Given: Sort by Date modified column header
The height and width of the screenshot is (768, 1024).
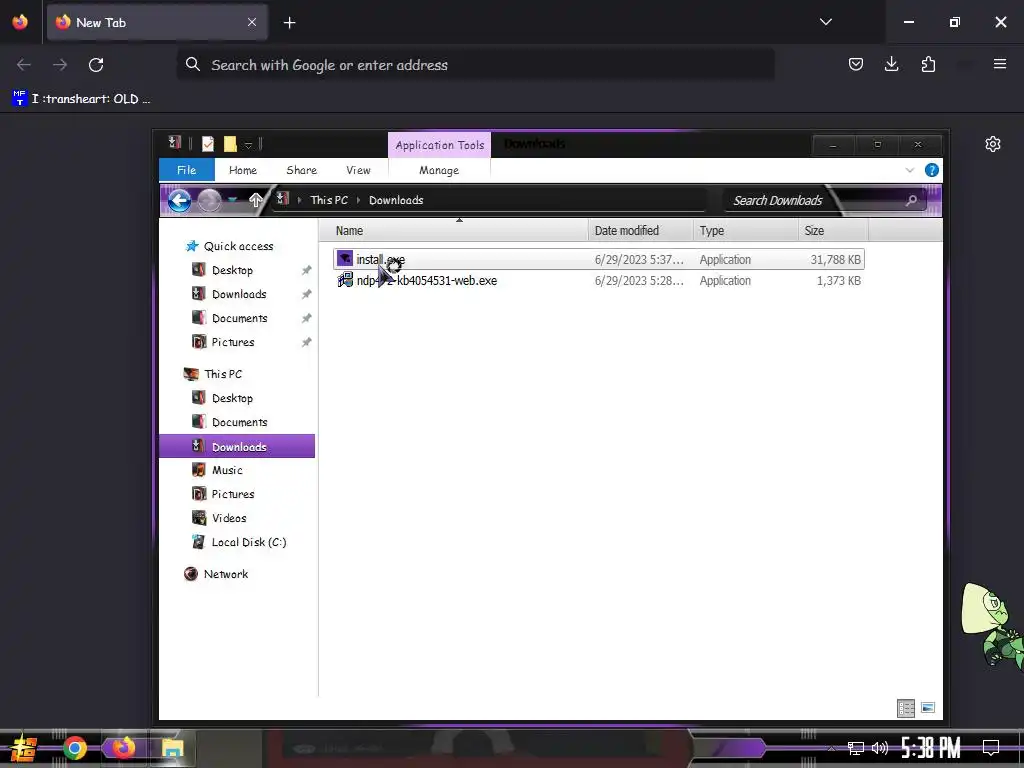Looking at the screenshot, I should click(x=640, y=231).
